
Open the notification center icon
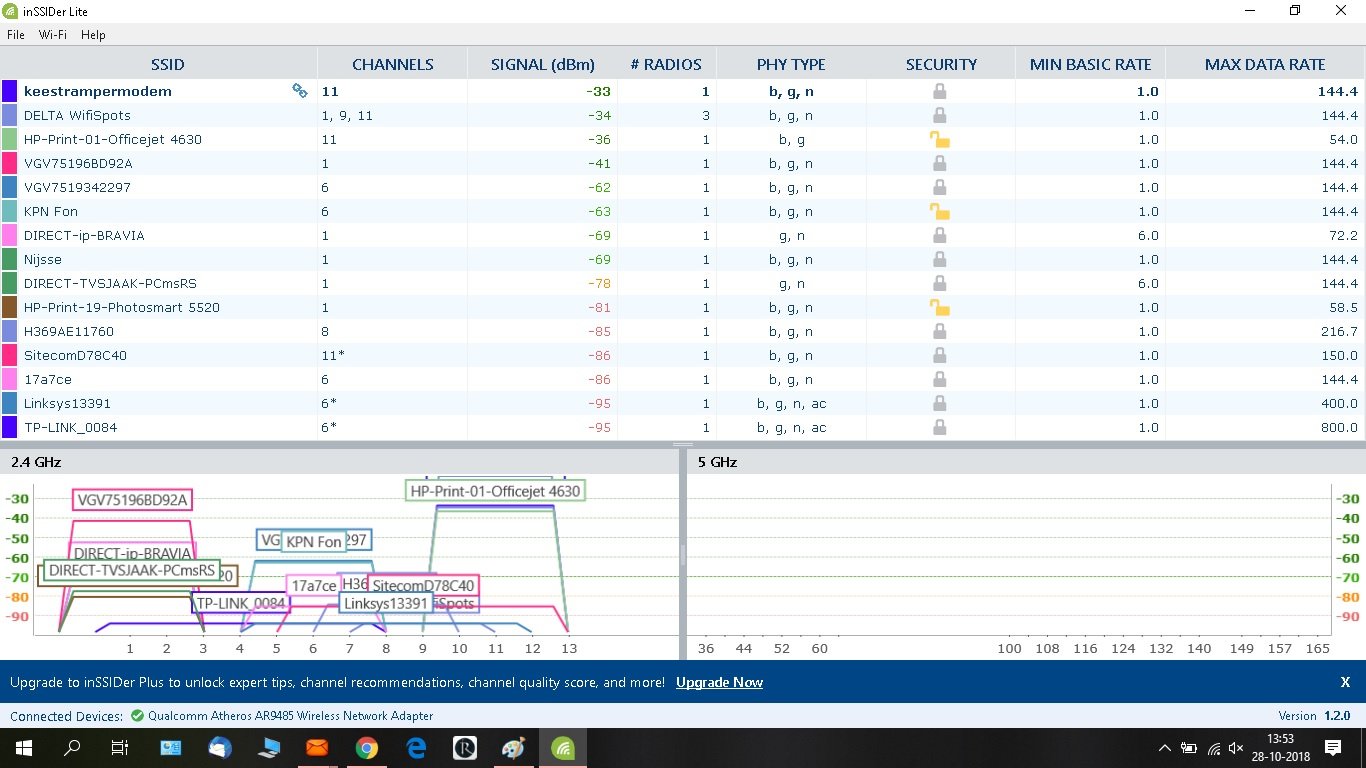click(1333, 747)
